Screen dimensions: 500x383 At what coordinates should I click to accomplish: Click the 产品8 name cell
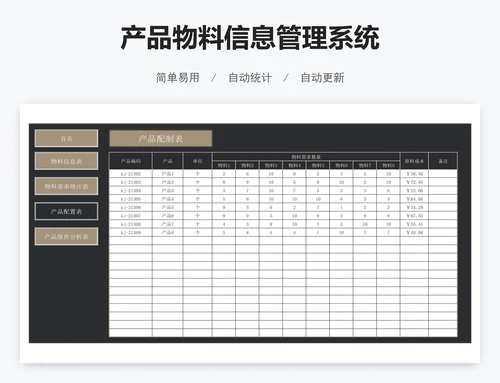click(167, 232)
